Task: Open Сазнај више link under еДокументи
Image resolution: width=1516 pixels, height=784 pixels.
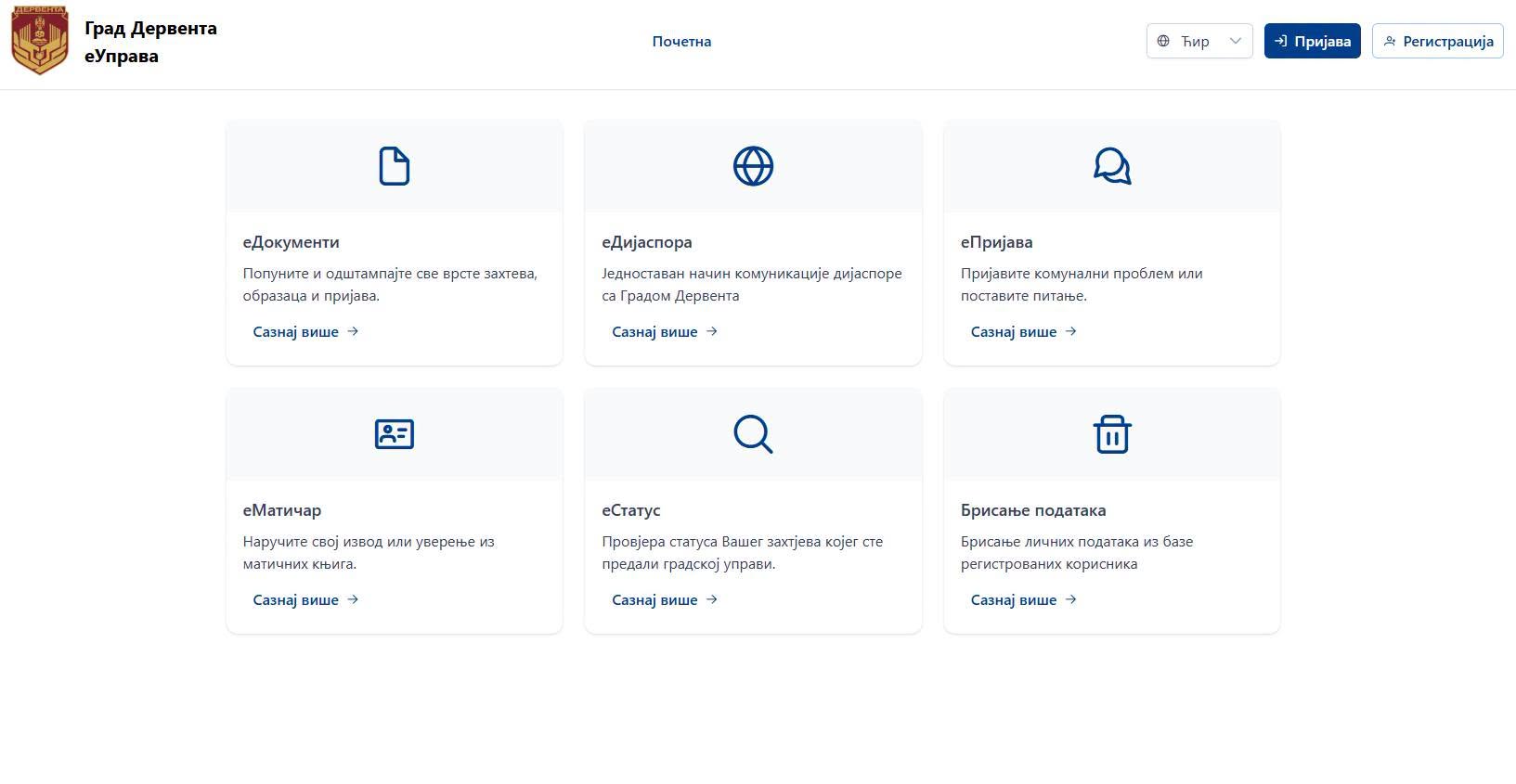Action: [x=305, y=331]
